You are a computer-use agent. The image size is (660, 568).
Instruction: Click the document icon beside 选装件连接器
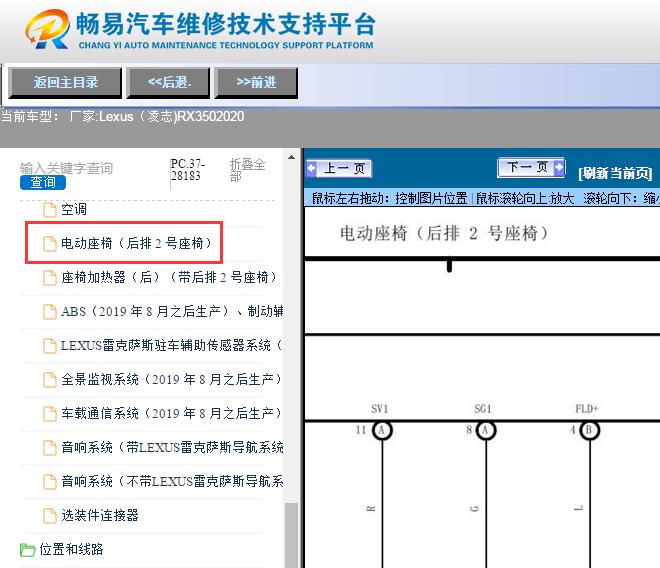coord(50,516)
